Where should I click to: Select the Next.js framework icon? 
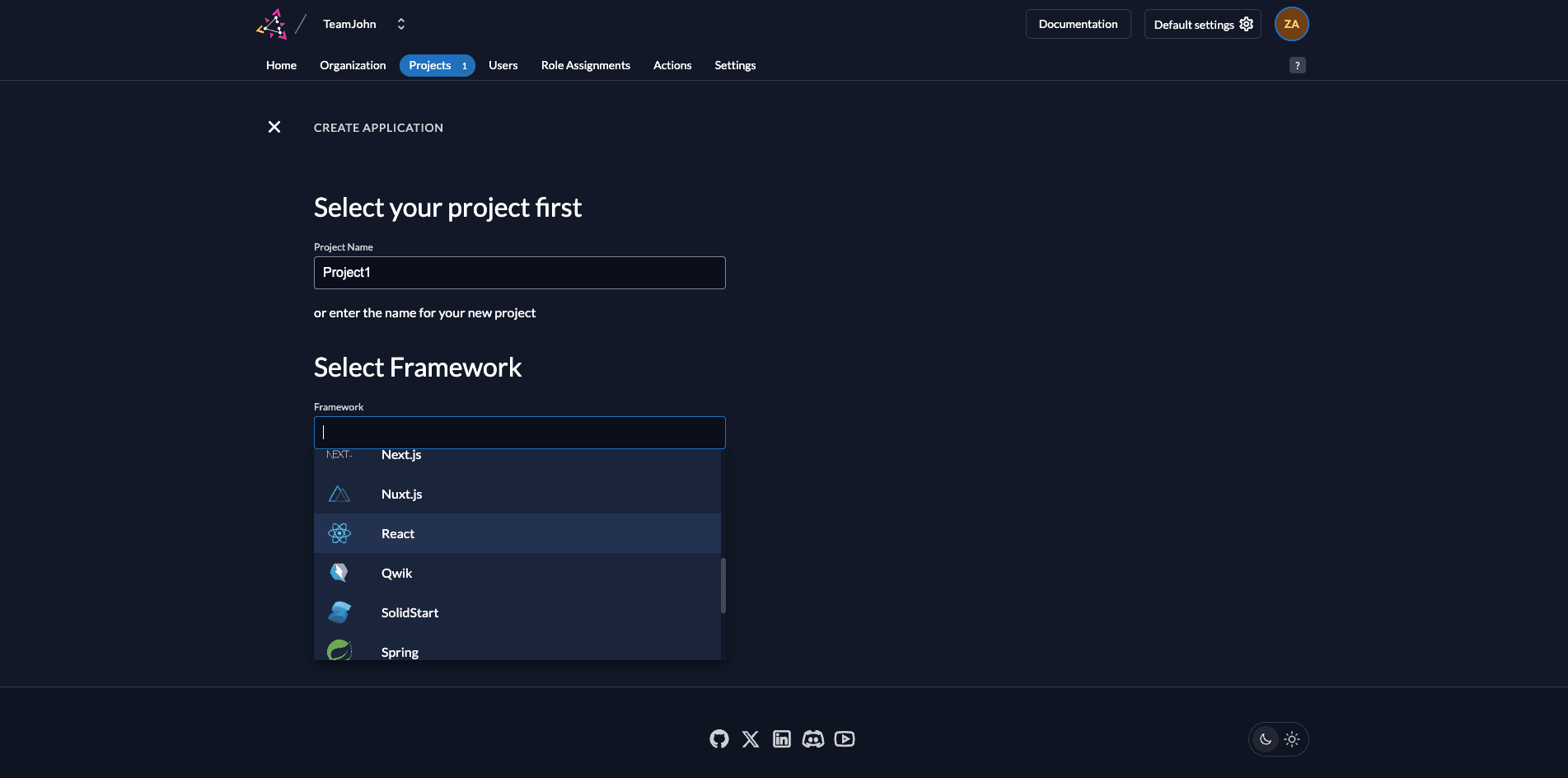339,454
